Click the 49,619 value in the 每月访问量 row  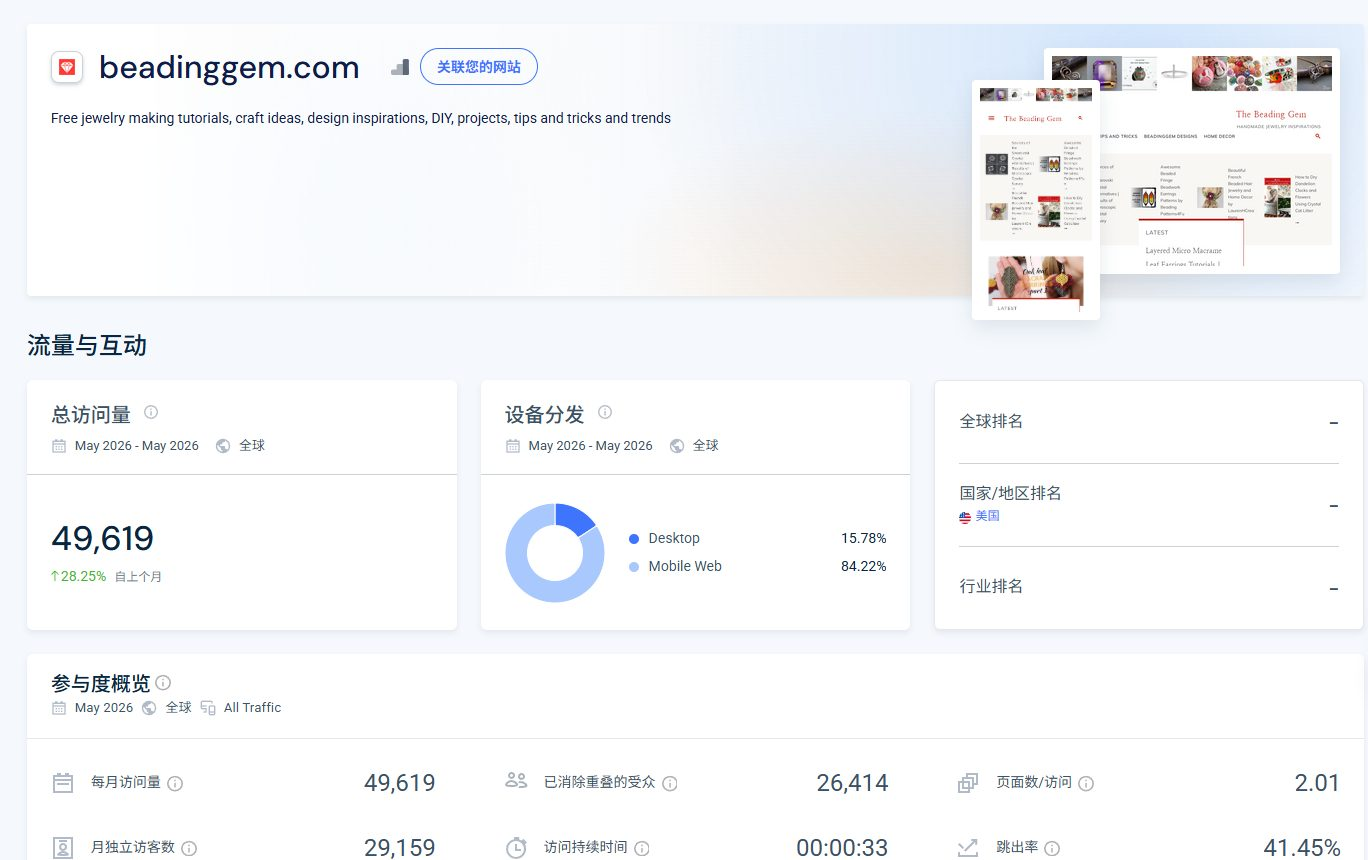coord(400,783)
